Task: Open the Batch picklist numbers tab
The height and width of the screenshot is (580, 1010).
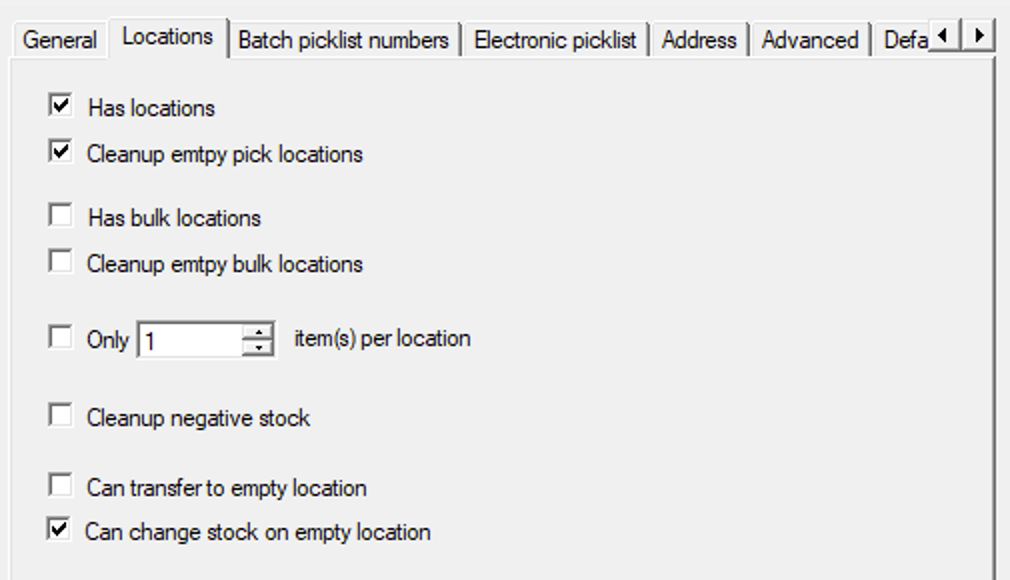Action: (x=343, y=40)
